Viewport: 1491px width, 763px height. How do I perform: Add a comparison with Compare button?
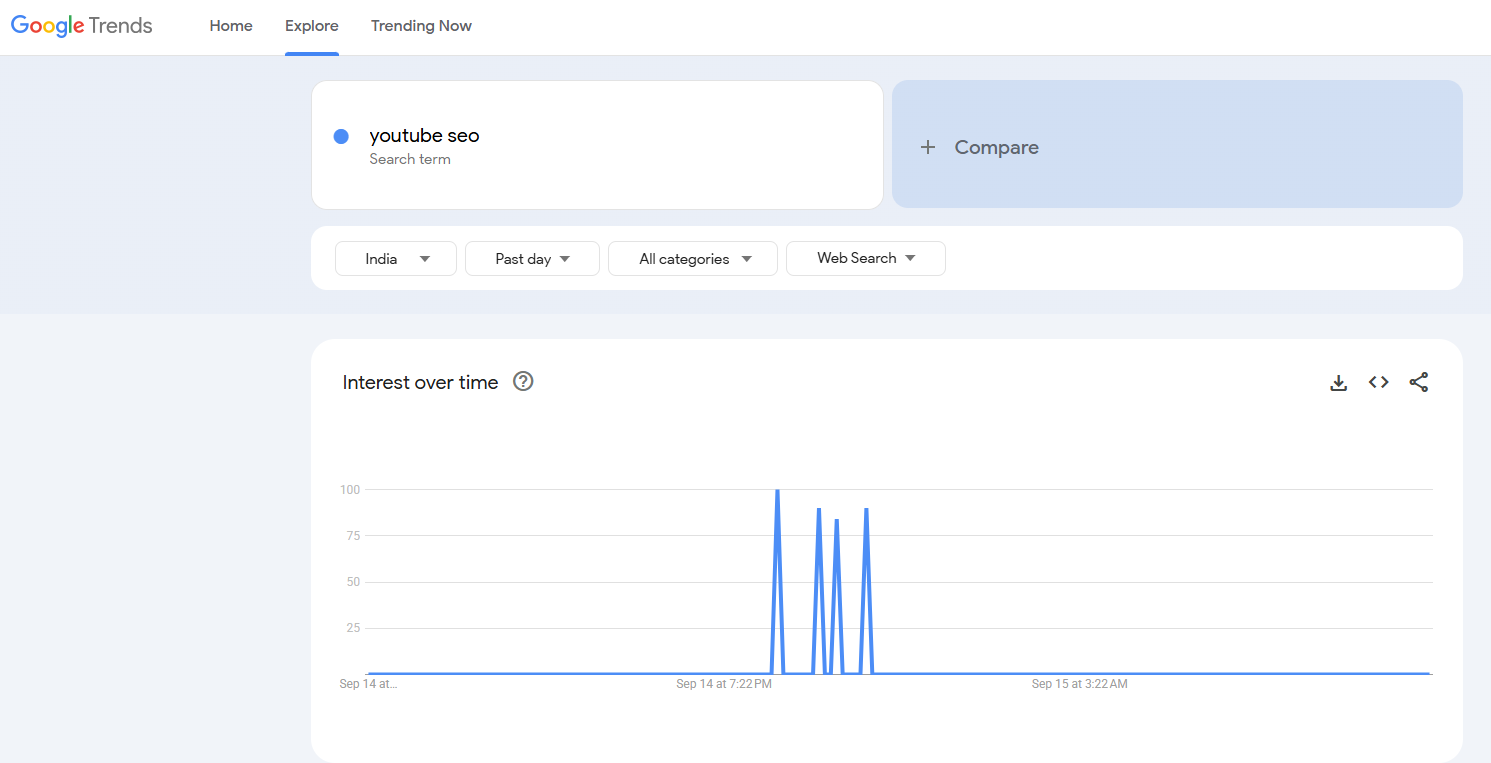[1177, 144]
